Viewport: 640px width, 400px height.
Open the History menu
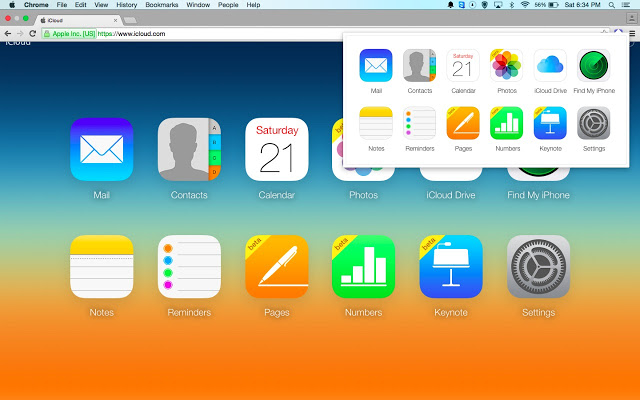coord(127,5)
